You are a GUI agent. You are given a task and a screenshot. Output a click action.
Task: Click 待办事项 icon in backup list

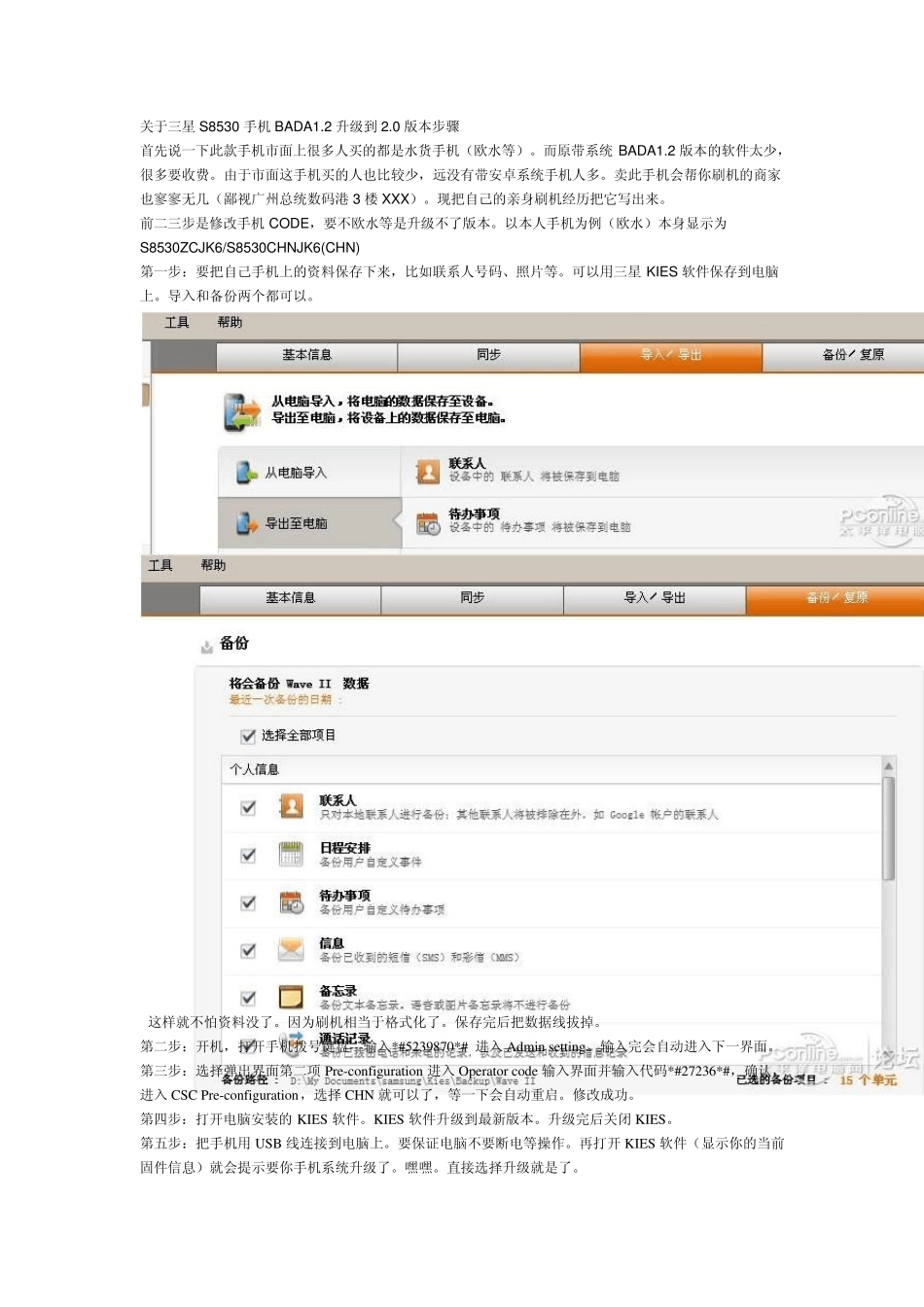pyautogui.click(x=291, y=901)
